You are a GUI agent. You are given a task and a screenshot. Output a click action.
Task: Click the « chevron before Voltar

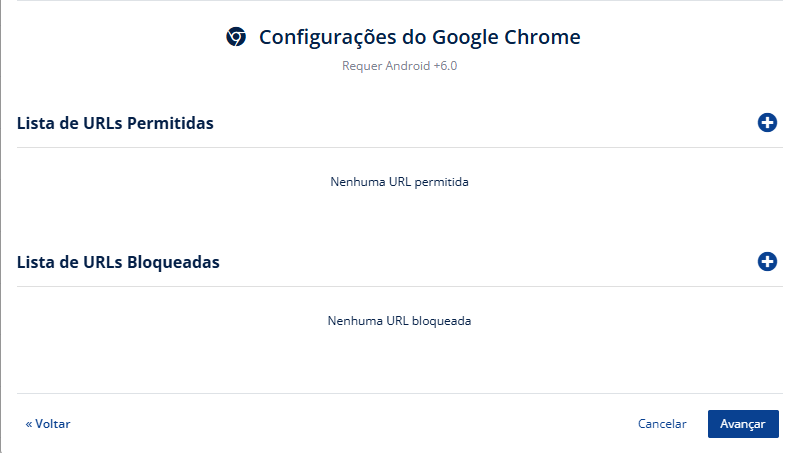coord(29,424)
